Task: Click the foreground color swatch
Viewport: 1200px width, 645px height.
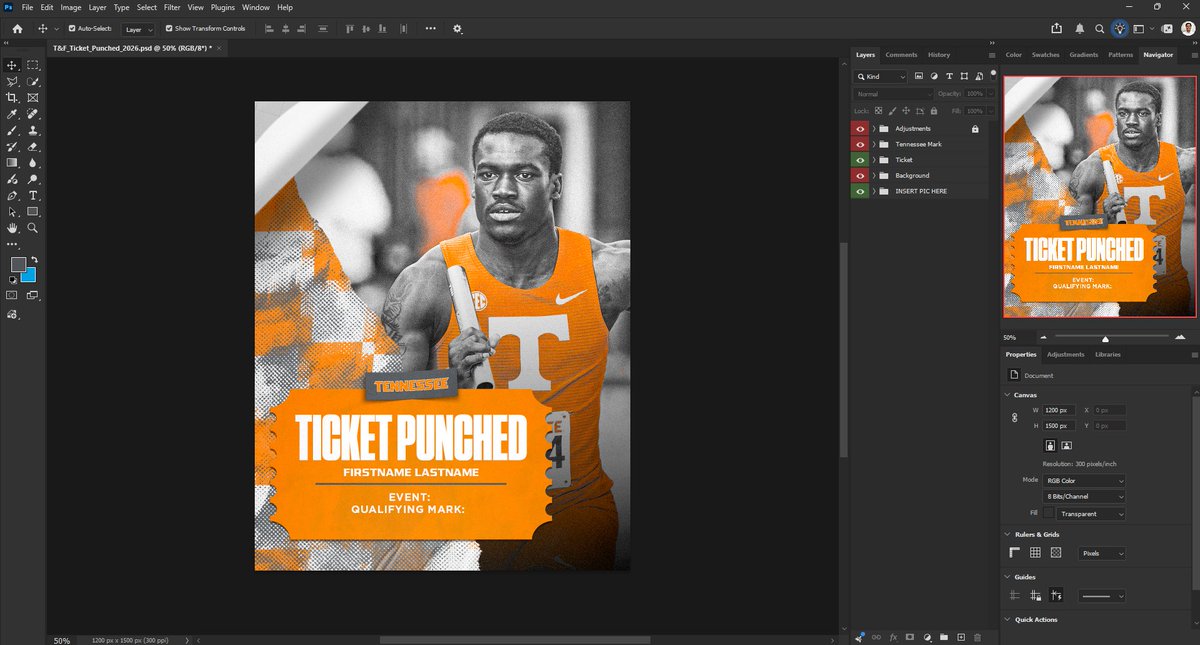Action: [x=18, y=264]
